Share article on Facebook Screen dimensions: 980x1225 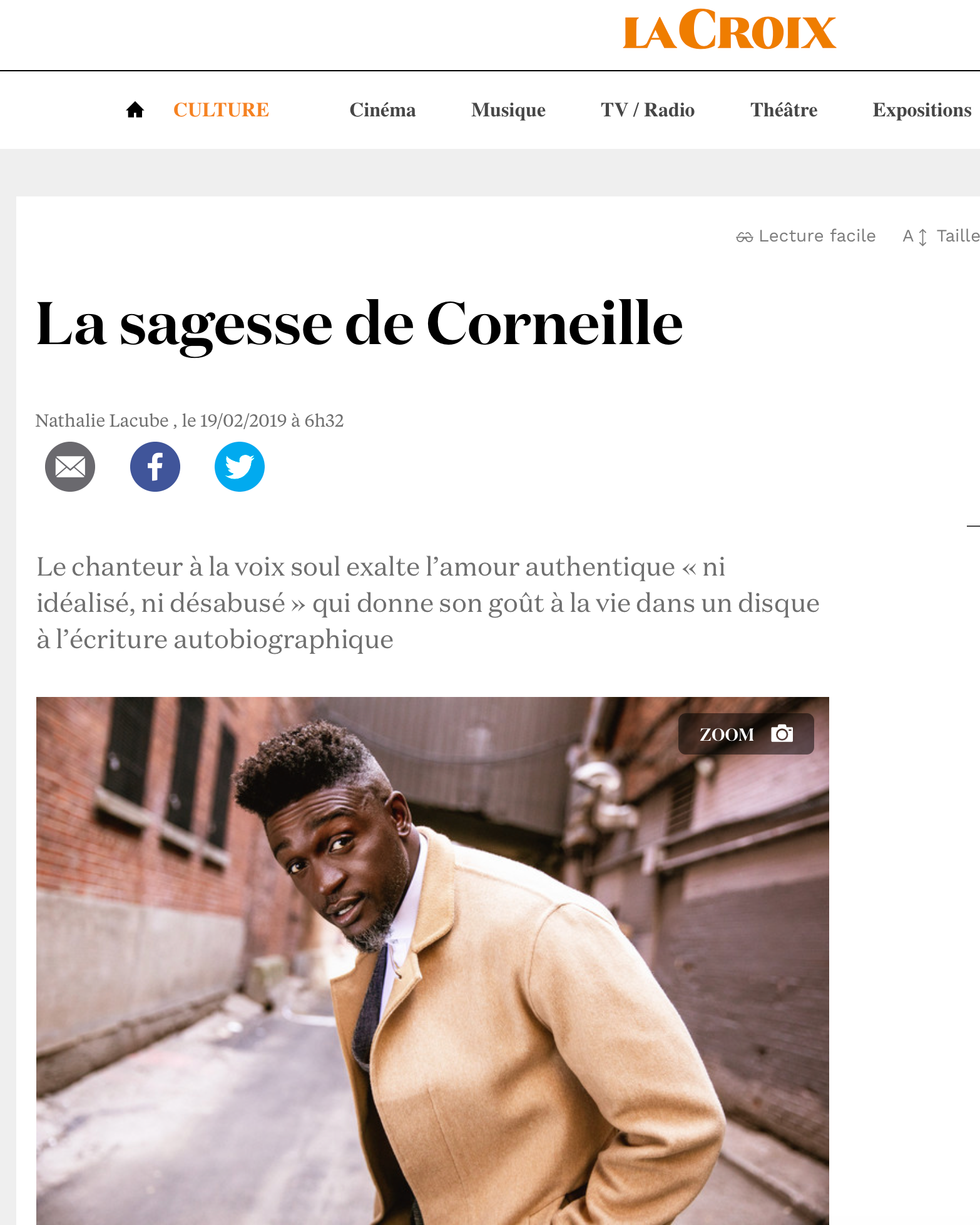[x=155, y=467]
